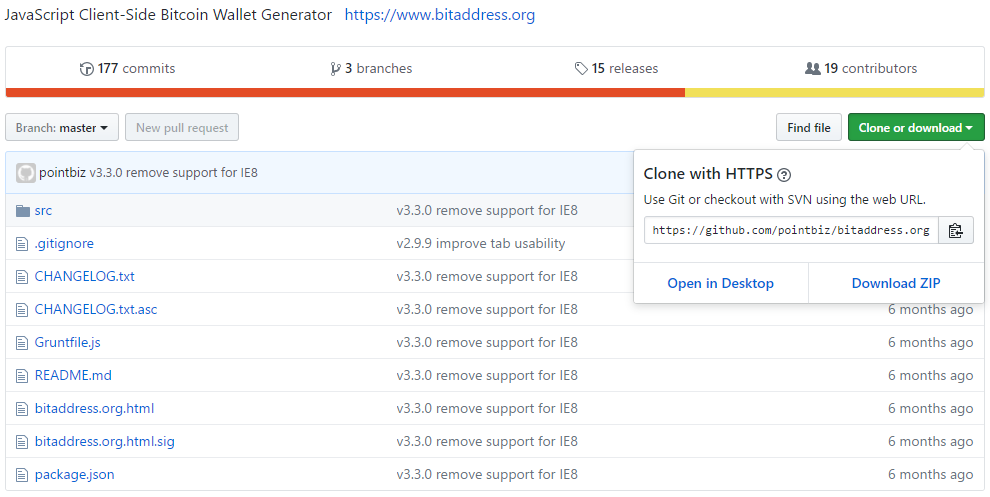The height and width of the screenshot is (497, 990).
Task: Click the New pull request button
Action: (x=182, y=128)
